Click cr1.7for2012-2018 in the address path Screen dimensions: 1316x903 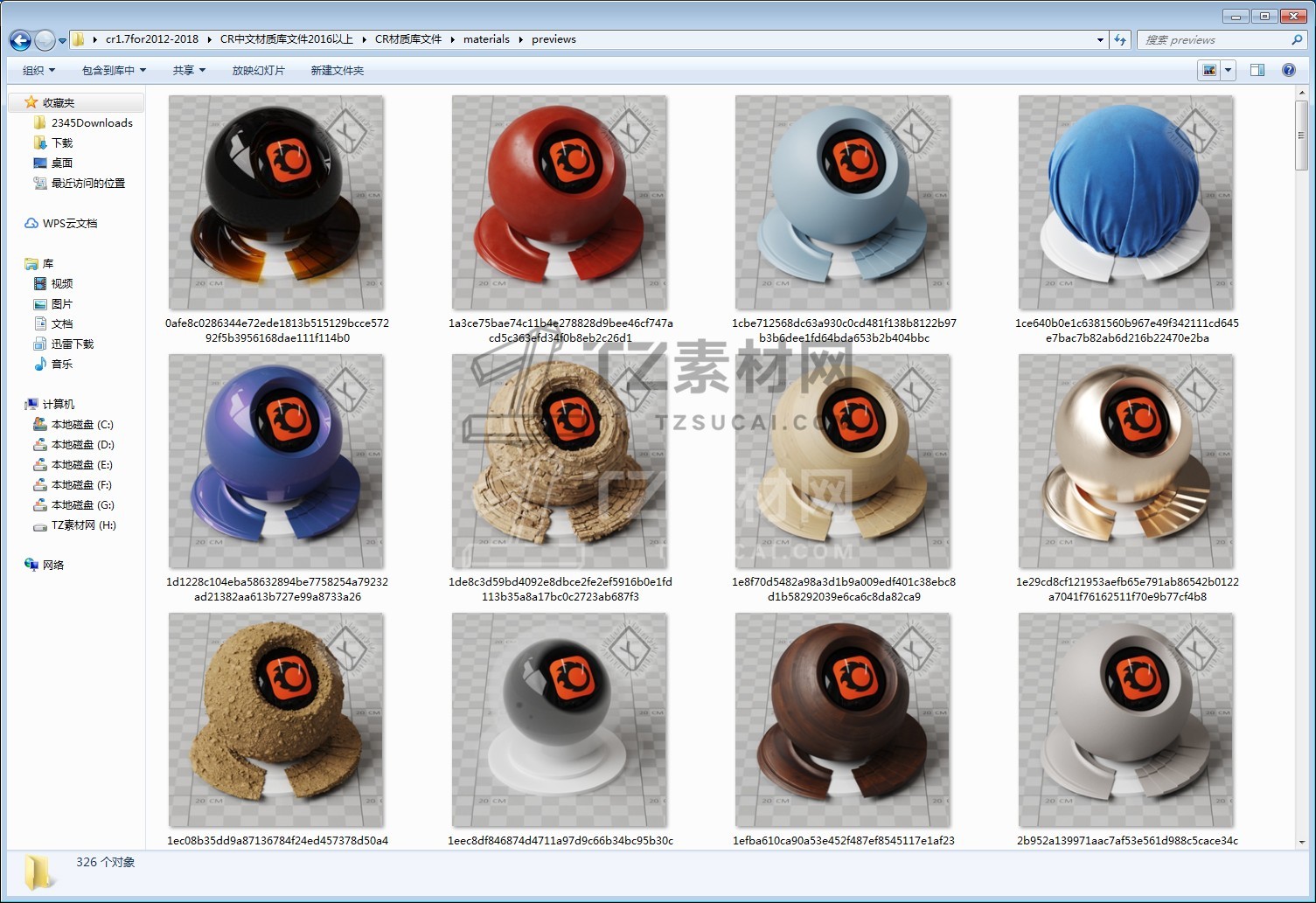pyautogui.click(x=152, y=39)
